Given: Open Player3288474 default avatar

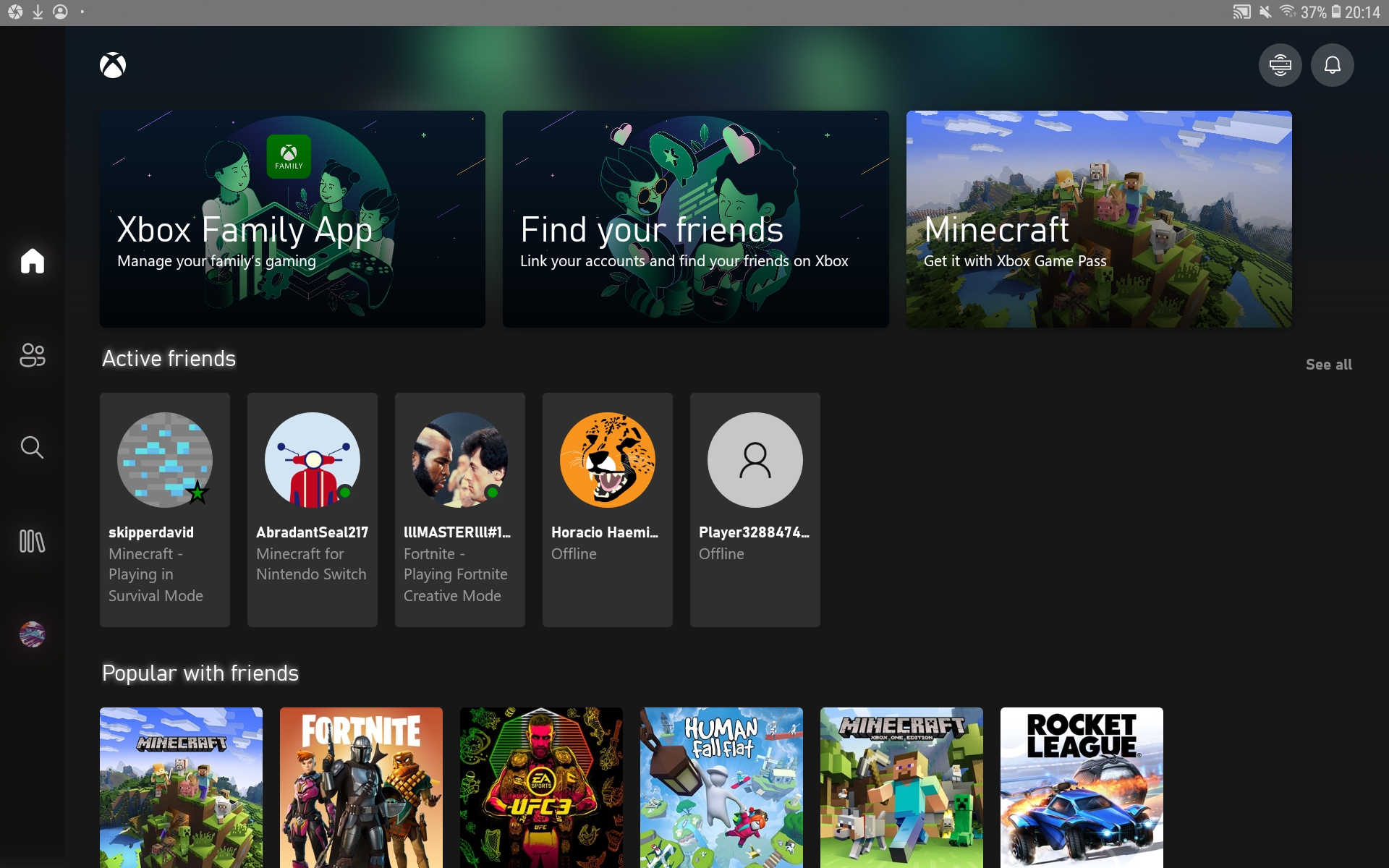Looking at the screenshot, I should [755, 460].
